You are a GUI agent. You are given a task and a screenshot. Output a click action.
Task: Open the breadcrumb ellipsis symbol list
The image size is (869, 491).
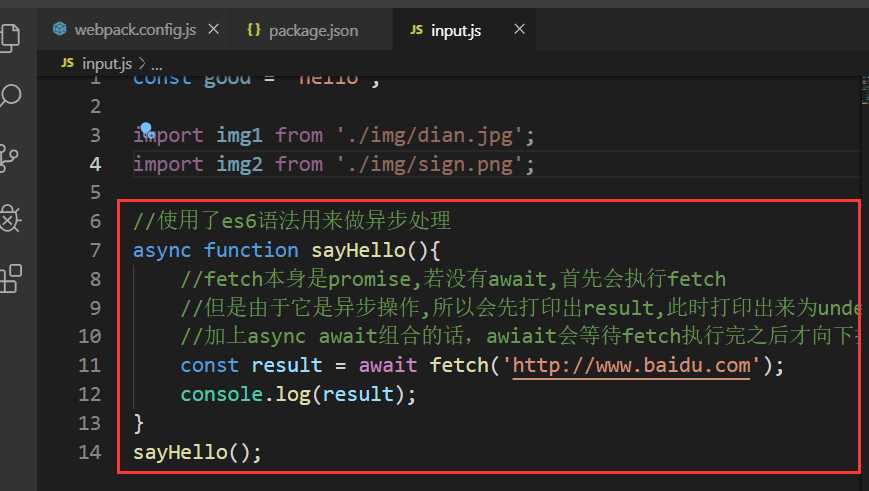[x=157, y=66]
